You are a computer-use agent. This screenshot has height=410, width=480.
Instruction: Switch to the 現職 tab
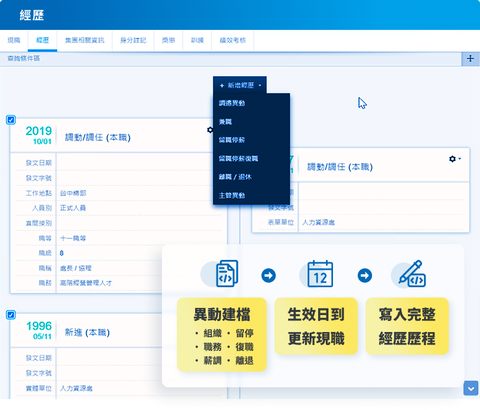coord(14,40)
